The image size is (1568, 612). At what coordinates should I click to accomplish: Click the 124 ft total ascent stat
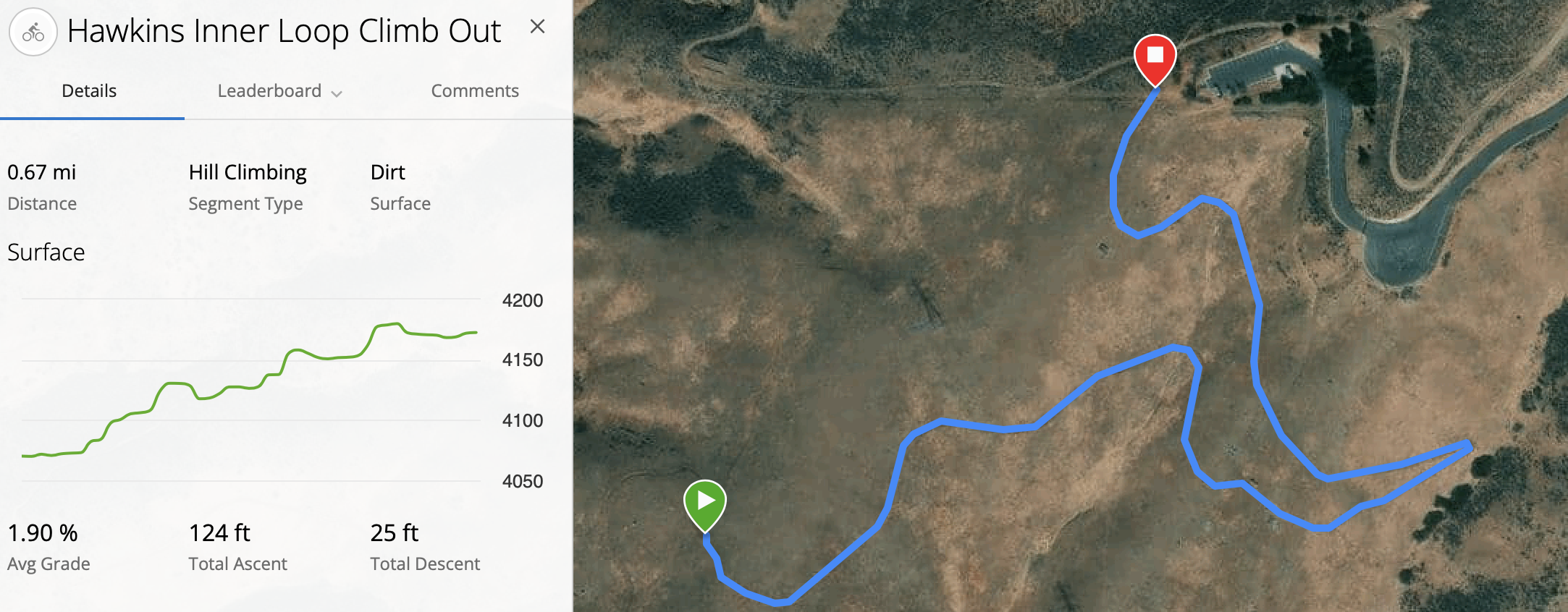point(219,533)
